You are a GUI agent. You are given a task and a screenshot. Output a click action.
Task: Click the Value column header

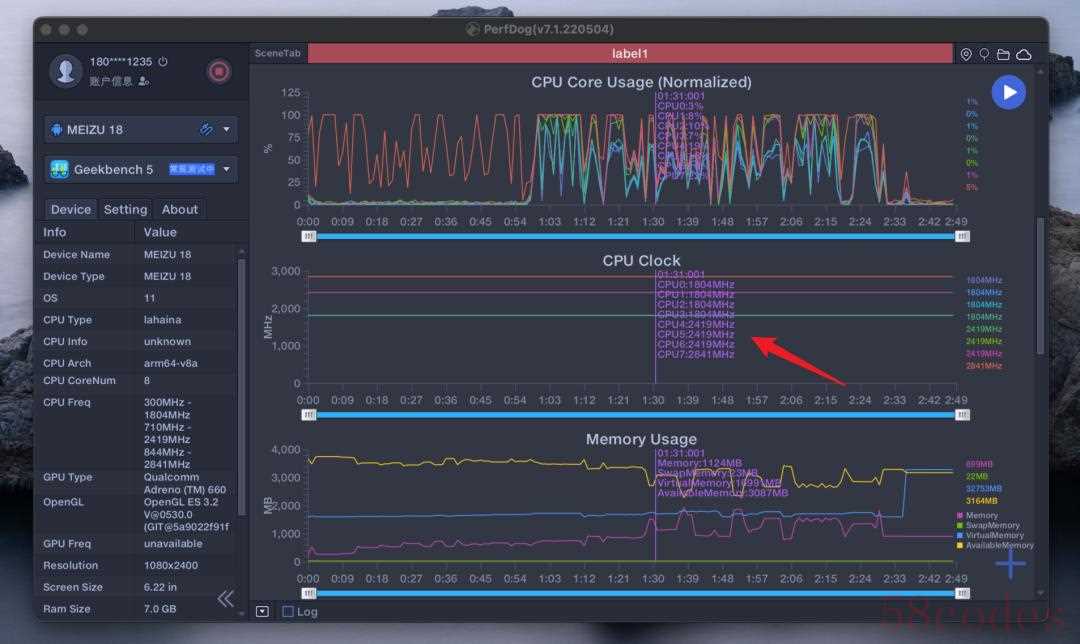pyautogui.click(x=160, y=232)
